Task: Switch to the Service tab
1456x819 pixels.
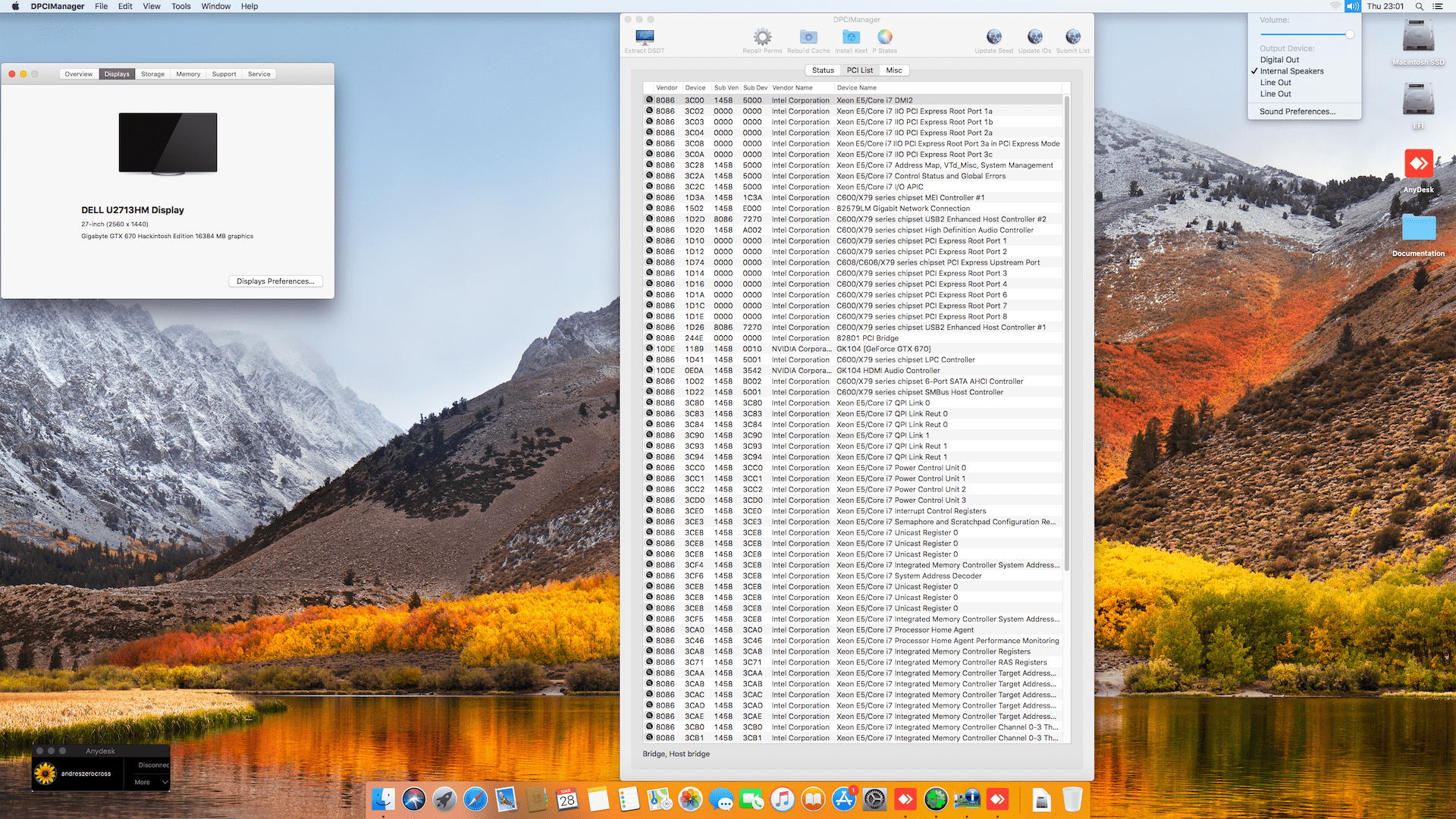Action: (259, 74)
